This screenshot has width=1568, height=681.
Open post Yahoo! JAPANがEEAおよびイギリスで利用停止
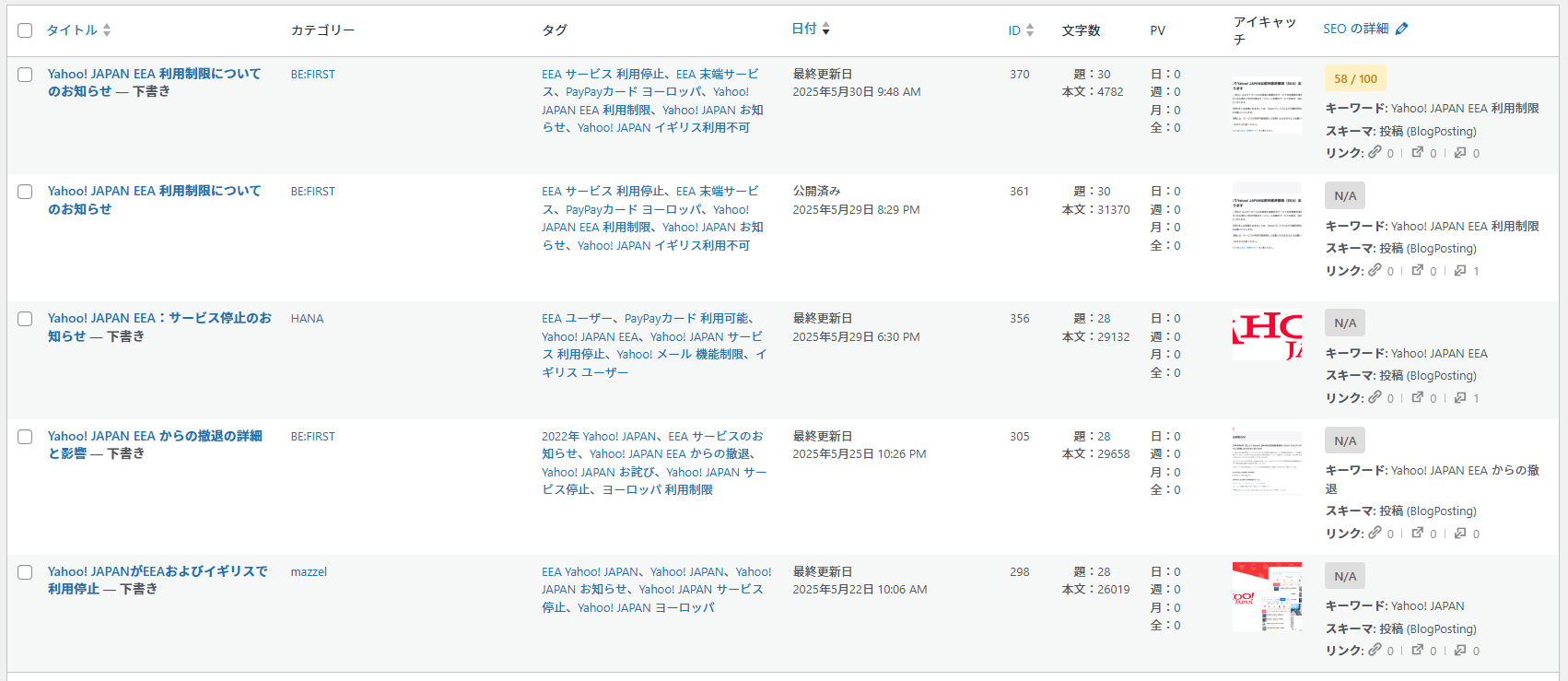[158, 580]
